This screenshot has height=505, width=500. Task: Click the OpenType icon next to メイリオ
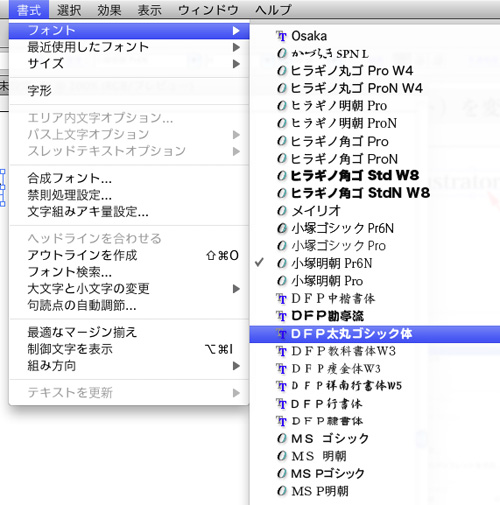(x=282, y=211)
